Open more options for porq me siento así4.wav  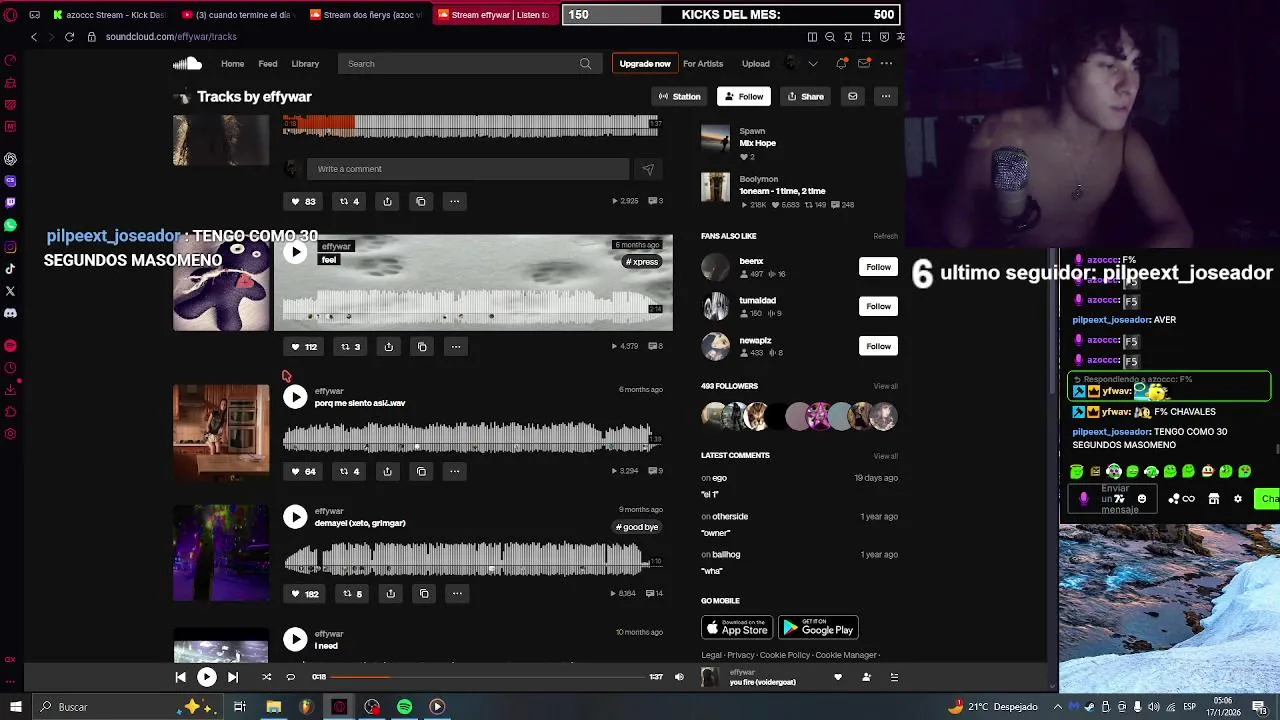[455, 471]
